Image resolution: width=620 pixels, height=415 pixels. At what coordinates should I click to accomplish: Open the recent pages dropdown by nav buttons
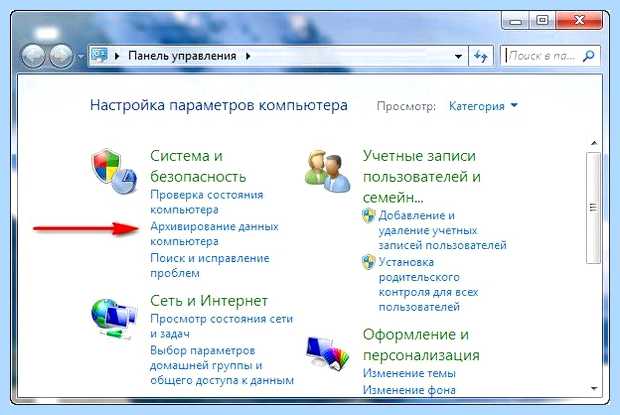[80, 57]
